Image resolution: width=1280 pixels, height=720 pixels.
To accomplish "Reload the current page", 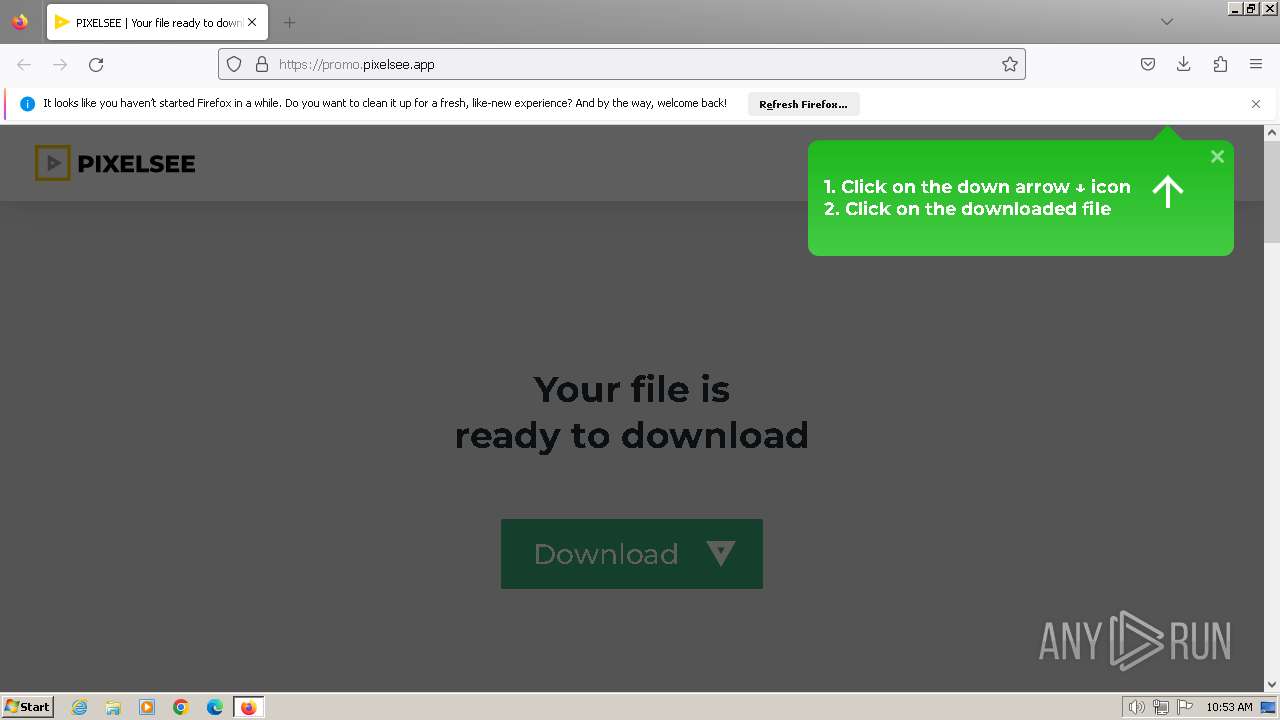I will tap(96, 64).
